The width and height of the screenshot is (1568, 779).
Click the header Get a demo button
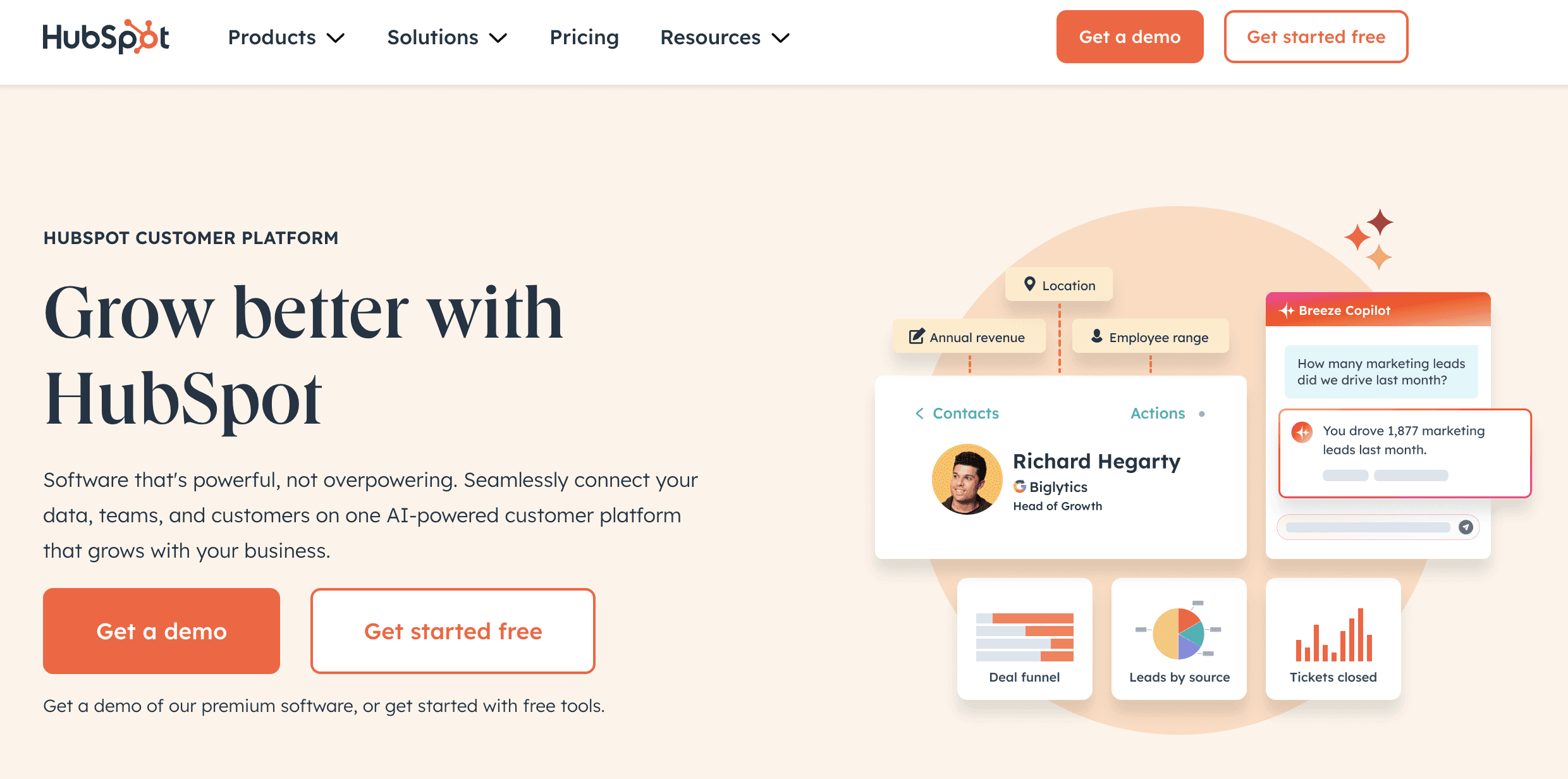click(x=1129, y=37)
